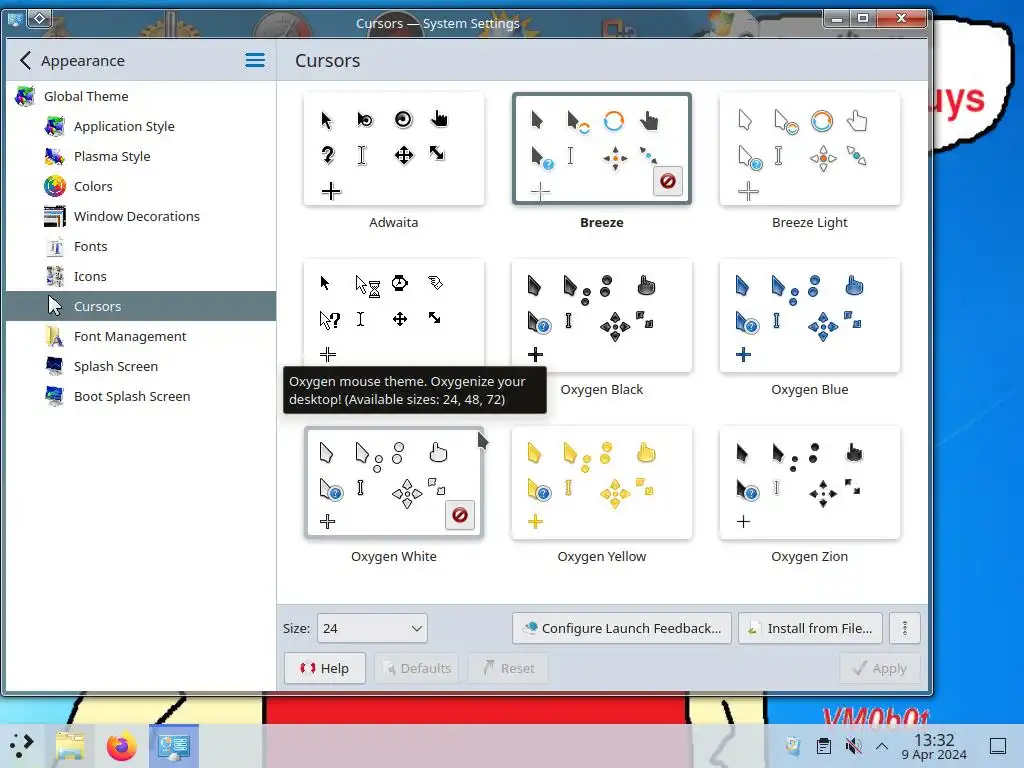Click the Icons category icon
The width and height of the screenshot is (1024, 768).
point(55,276)
